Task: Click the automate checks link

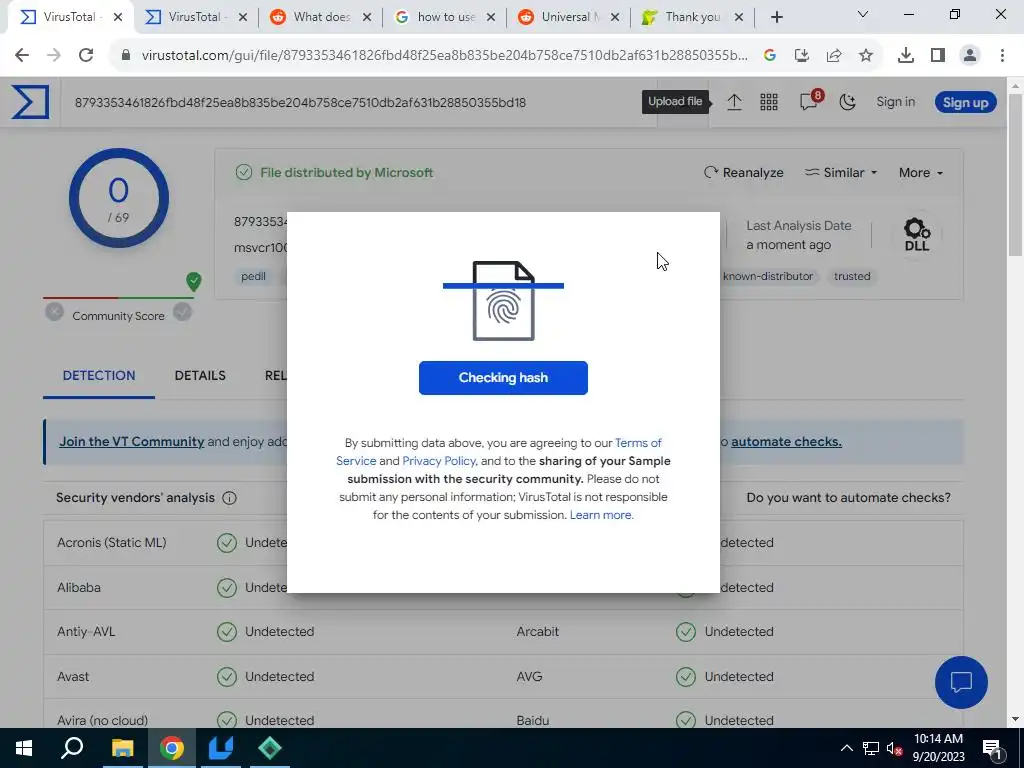Action: tap(786, 441)
